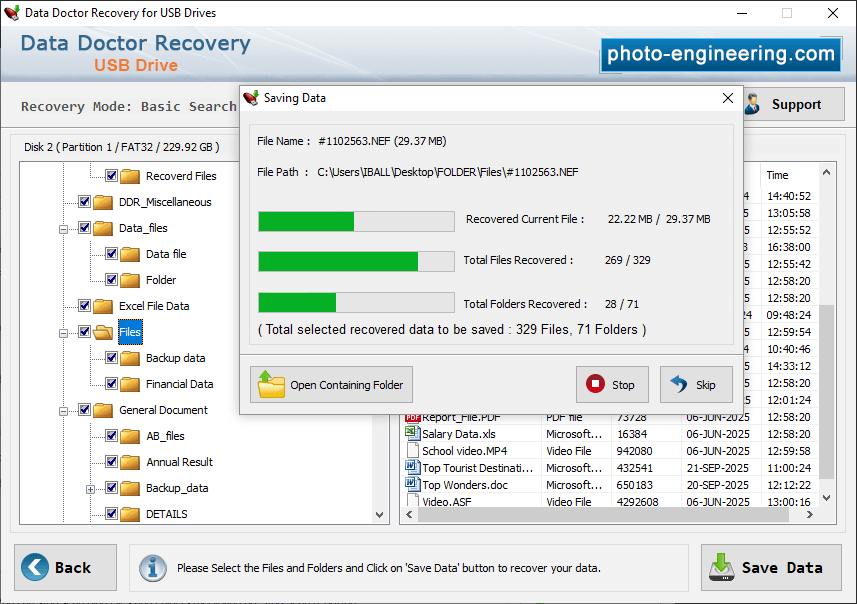Click the AB_files folder icon
The image size is (857, 604).
click(x=130, y=436)
